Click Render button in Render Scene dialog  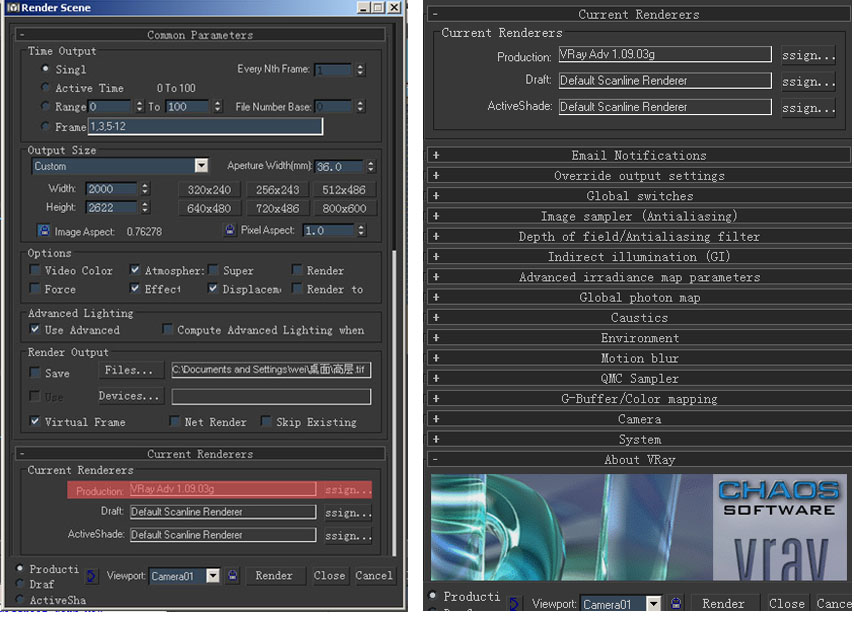pos(274,575)
